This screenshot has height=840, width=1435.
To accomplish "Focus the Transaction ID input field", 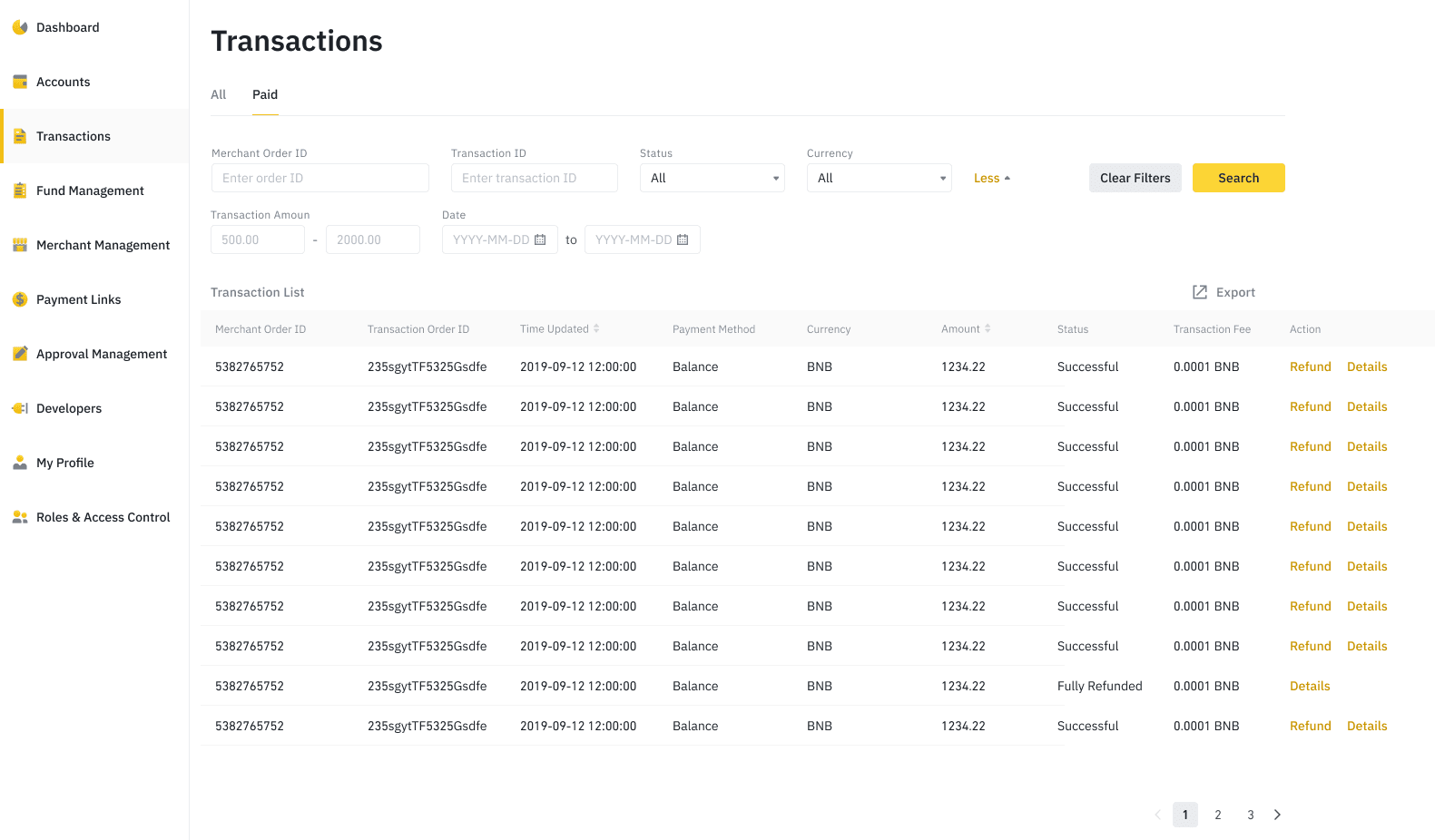I will point(535,178).
